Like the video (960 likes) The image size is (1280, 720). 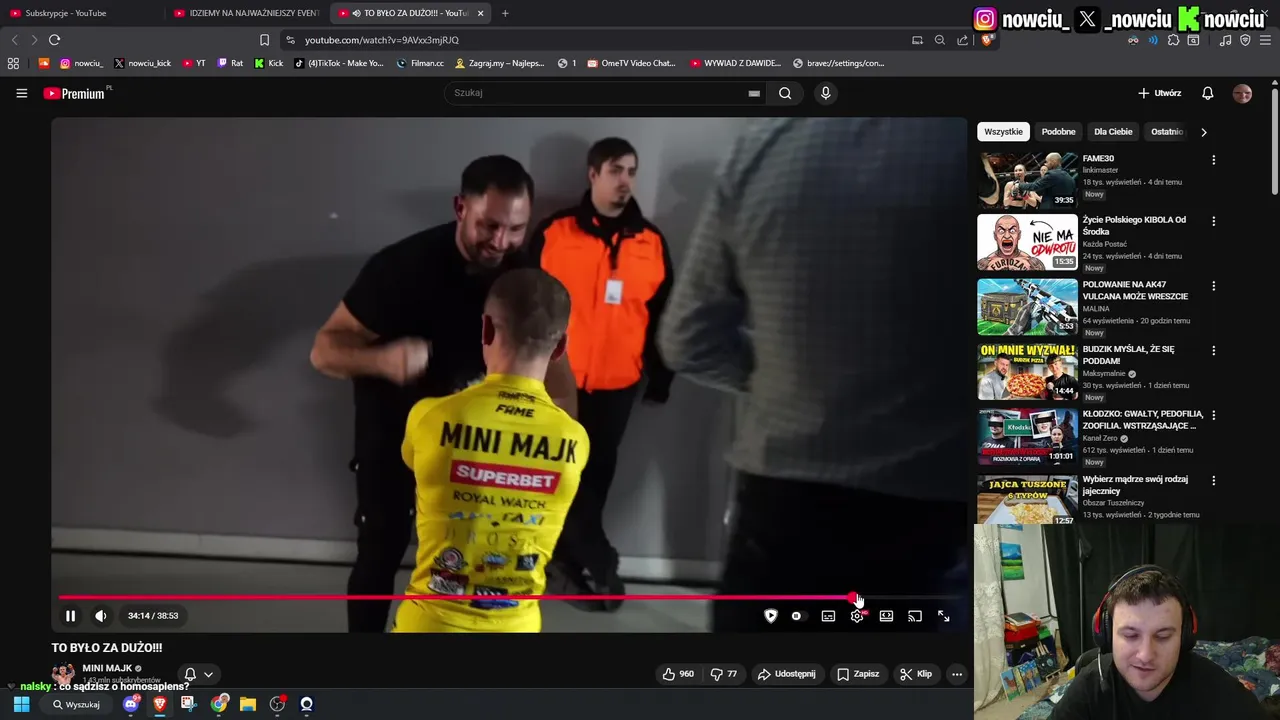[678, 674]
